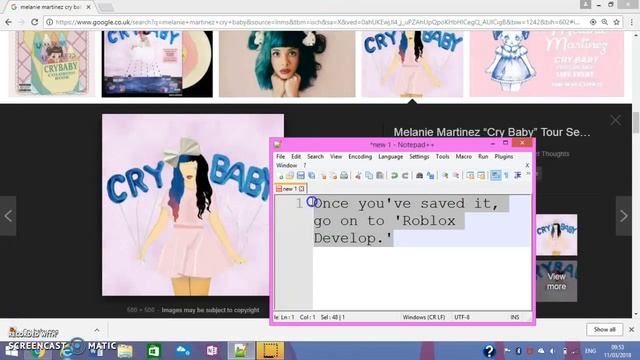This screenshot has width=640, height=360.
Task: Click the zoom magnifier icon in address bar
Action: tap(604, 22)
